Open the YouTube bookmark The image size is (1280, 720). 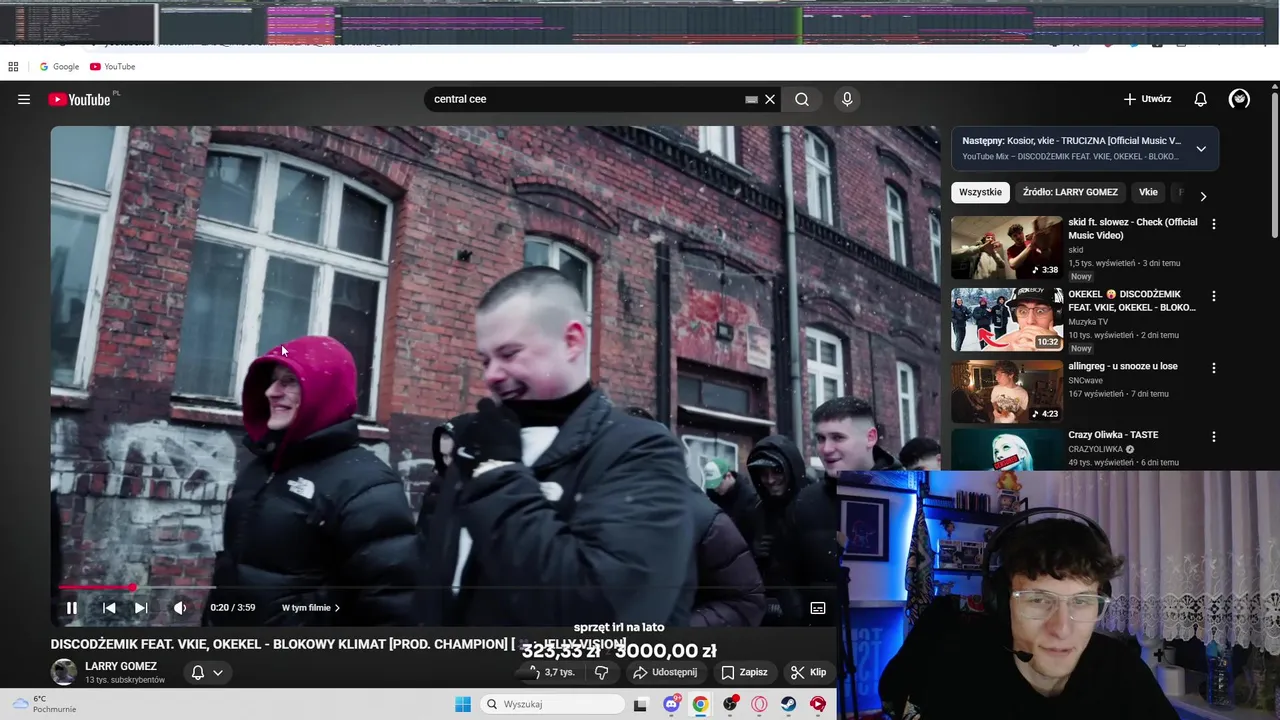[x=112, y=66]
